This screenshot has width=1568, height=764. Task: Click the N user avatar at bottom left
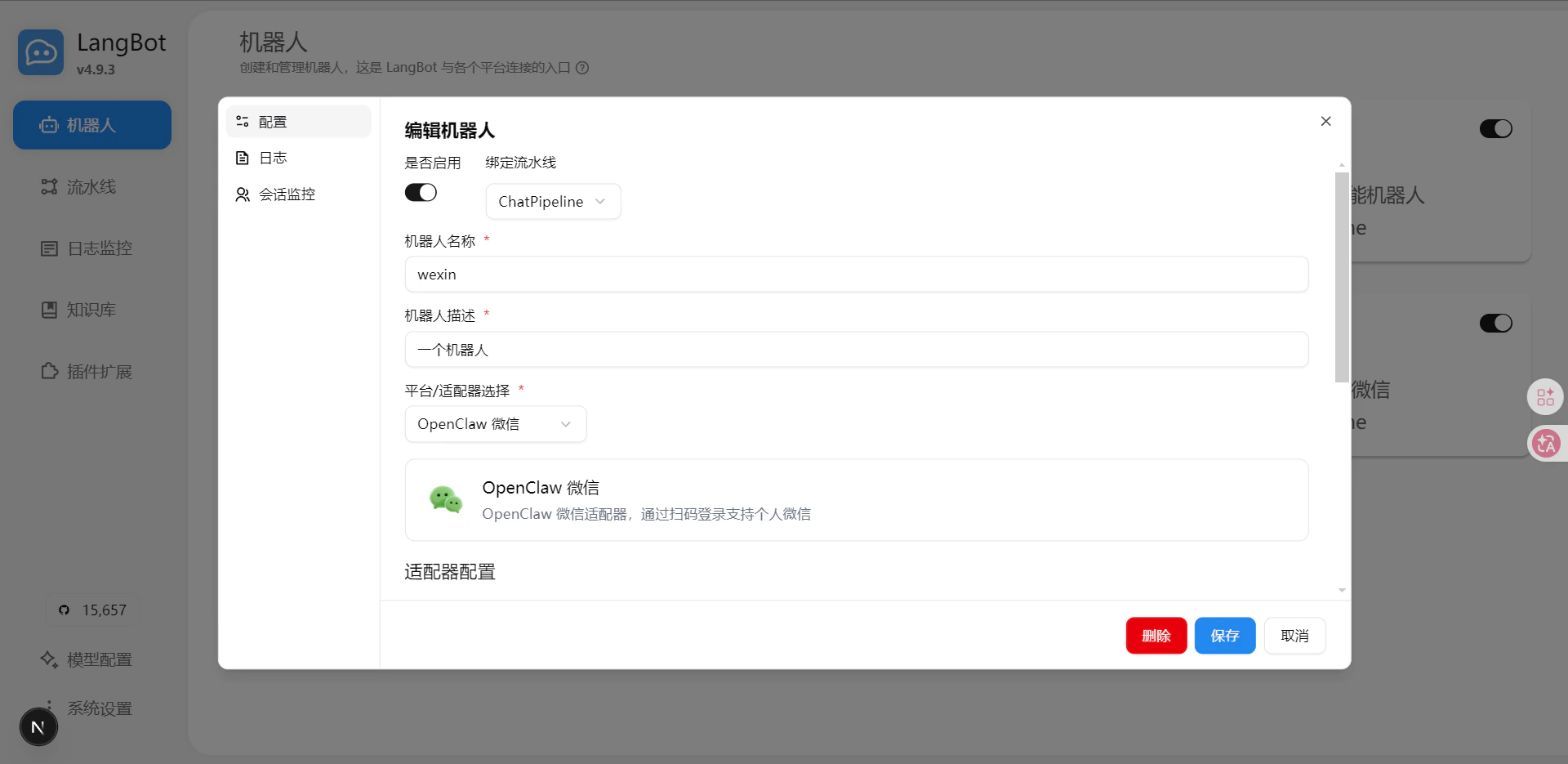pyautogui.click(x=38, y=726)
